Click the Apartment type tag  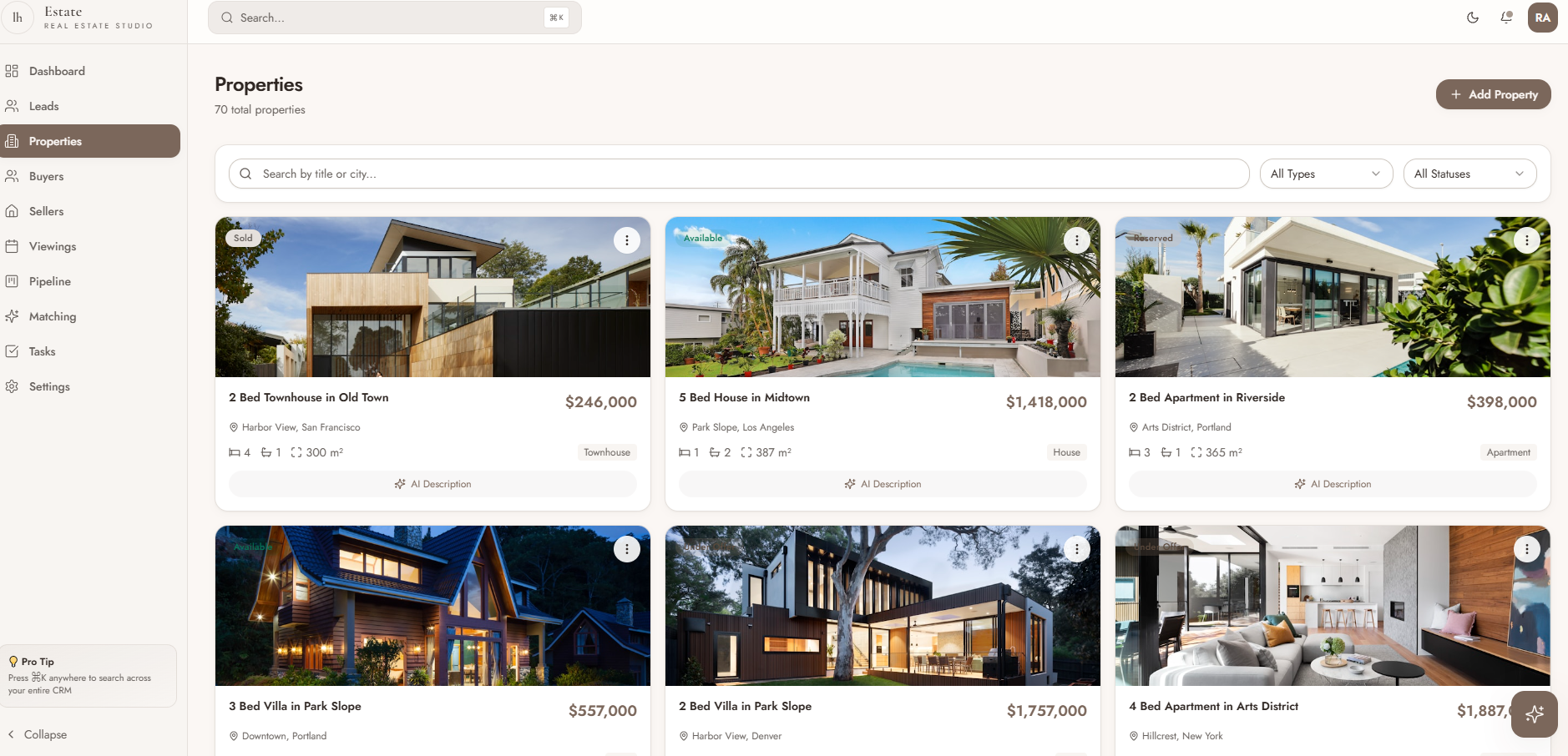click(1508, 452)
